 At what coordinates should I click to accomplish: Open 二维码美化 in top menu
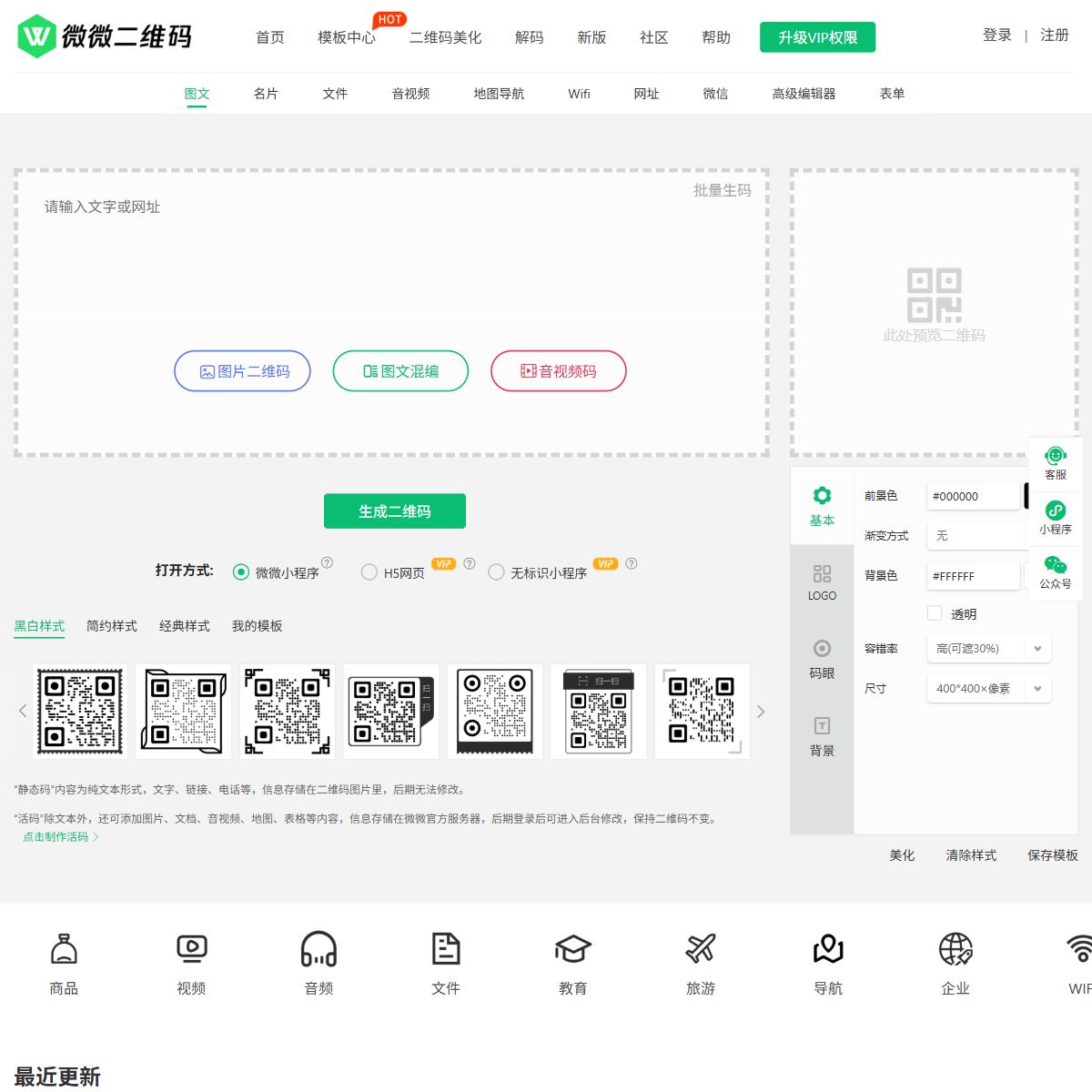tap(445, 37)
